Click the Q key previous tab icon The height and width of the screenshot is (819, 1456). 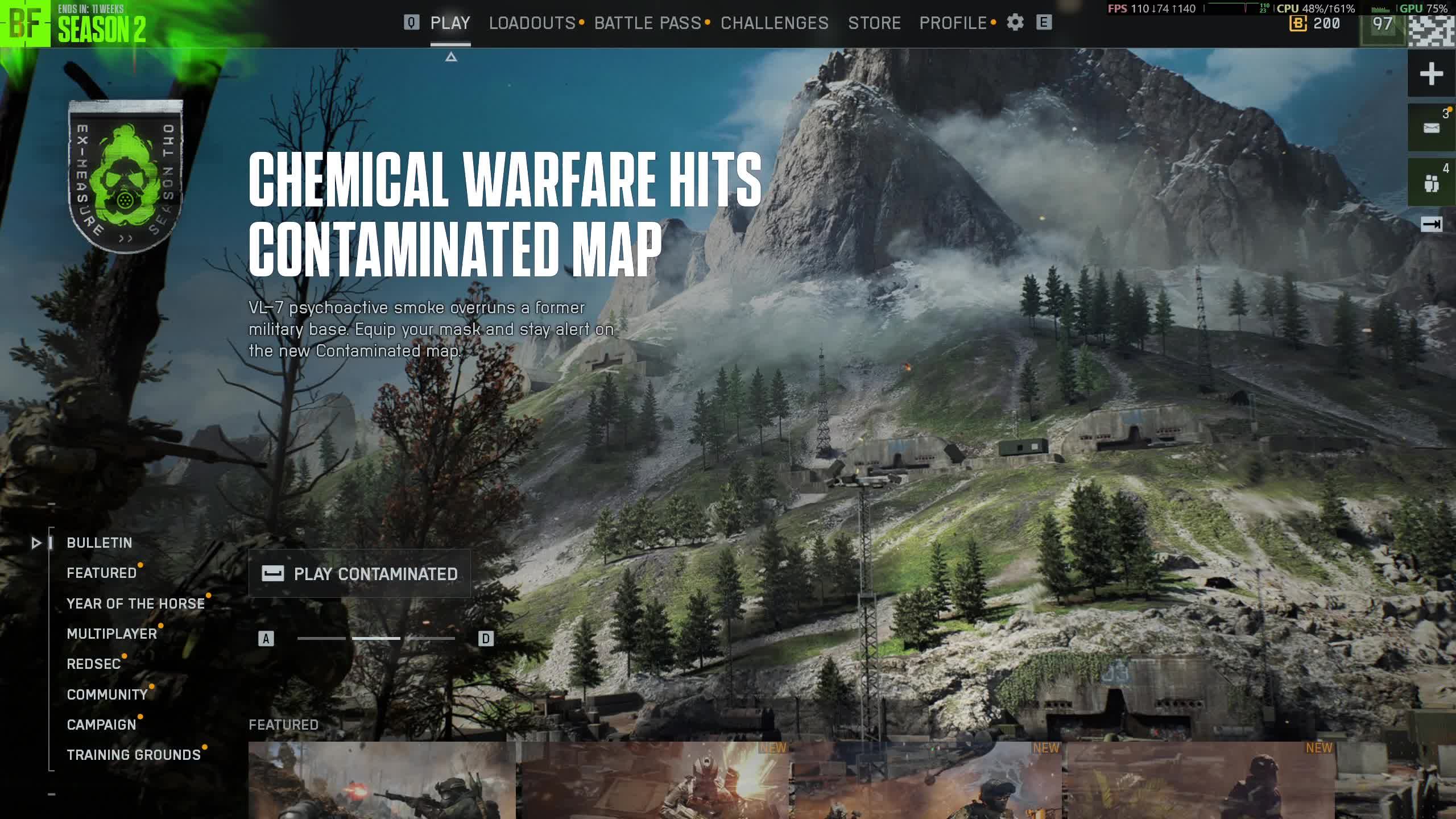click(411, 23)
